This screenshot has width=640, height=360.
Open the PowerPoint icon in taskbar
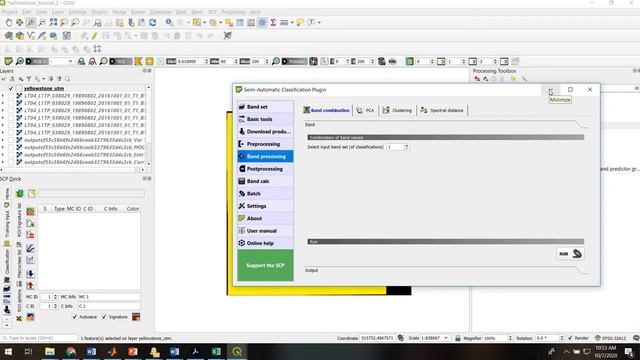pos(133,351)
